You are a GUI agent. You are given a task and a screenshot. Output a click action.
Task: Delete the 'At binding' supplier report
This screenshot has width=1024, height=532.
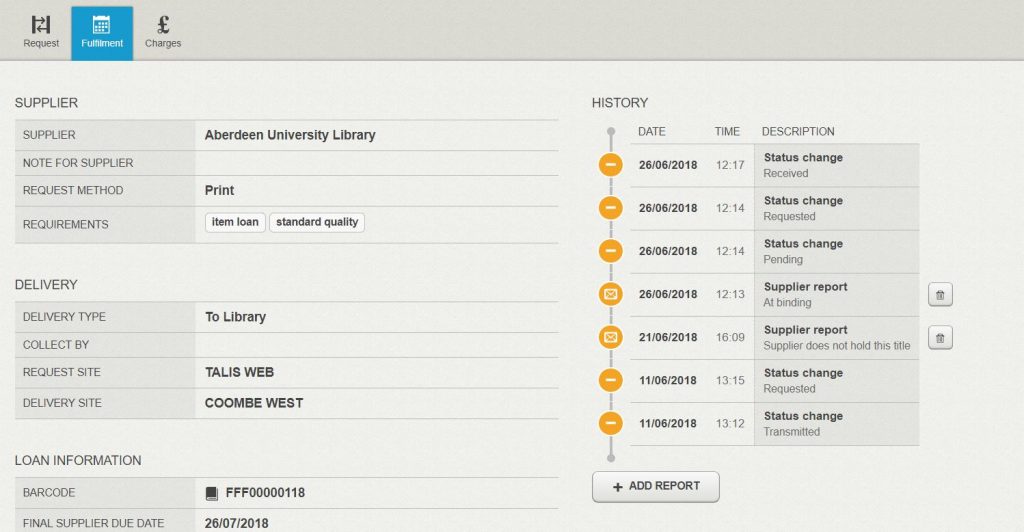(x=940, y=294)
